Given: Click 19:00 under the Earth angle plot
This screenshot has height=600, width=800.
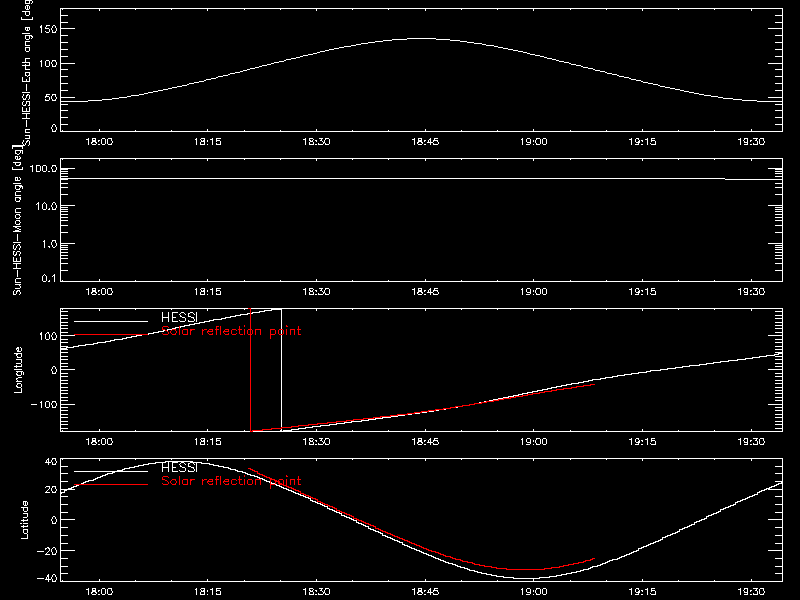Looking at the screenshot, I should pyautogui.click(x=534, y=141).
